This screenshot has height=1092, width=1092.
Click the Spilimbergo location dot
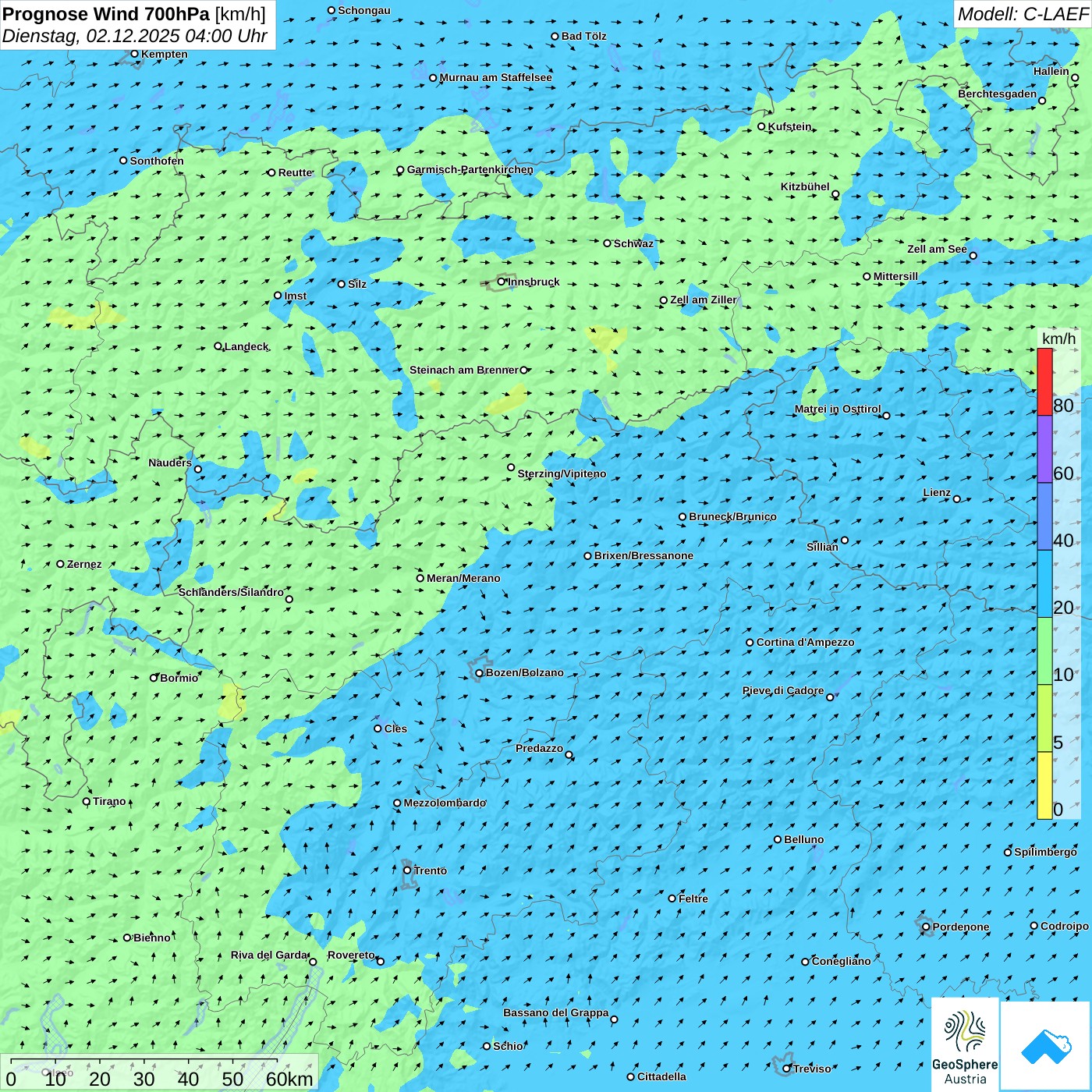(x=1008, y=852)
